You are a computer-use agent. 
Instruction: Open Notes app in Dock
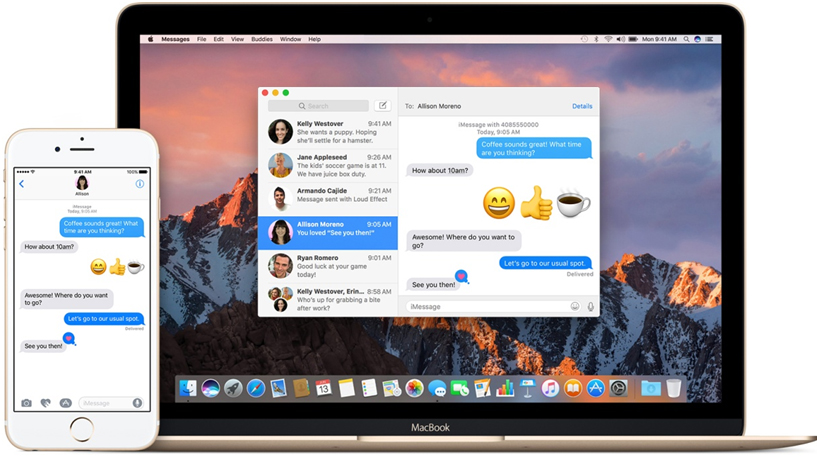346,388
